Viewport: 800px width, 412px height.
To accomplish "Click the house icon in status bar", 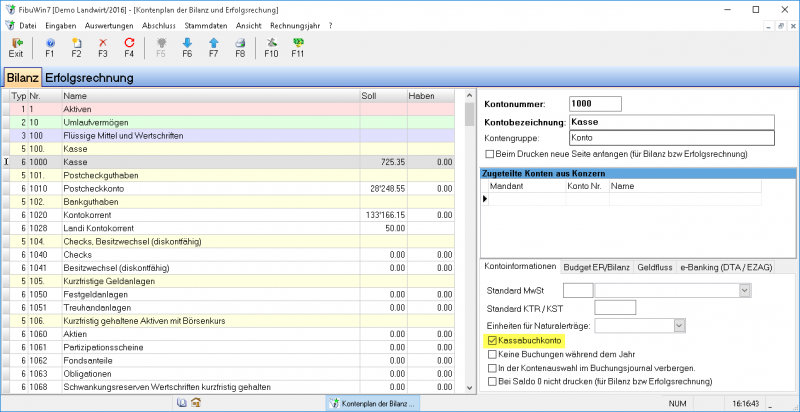I will click(195, 403).
